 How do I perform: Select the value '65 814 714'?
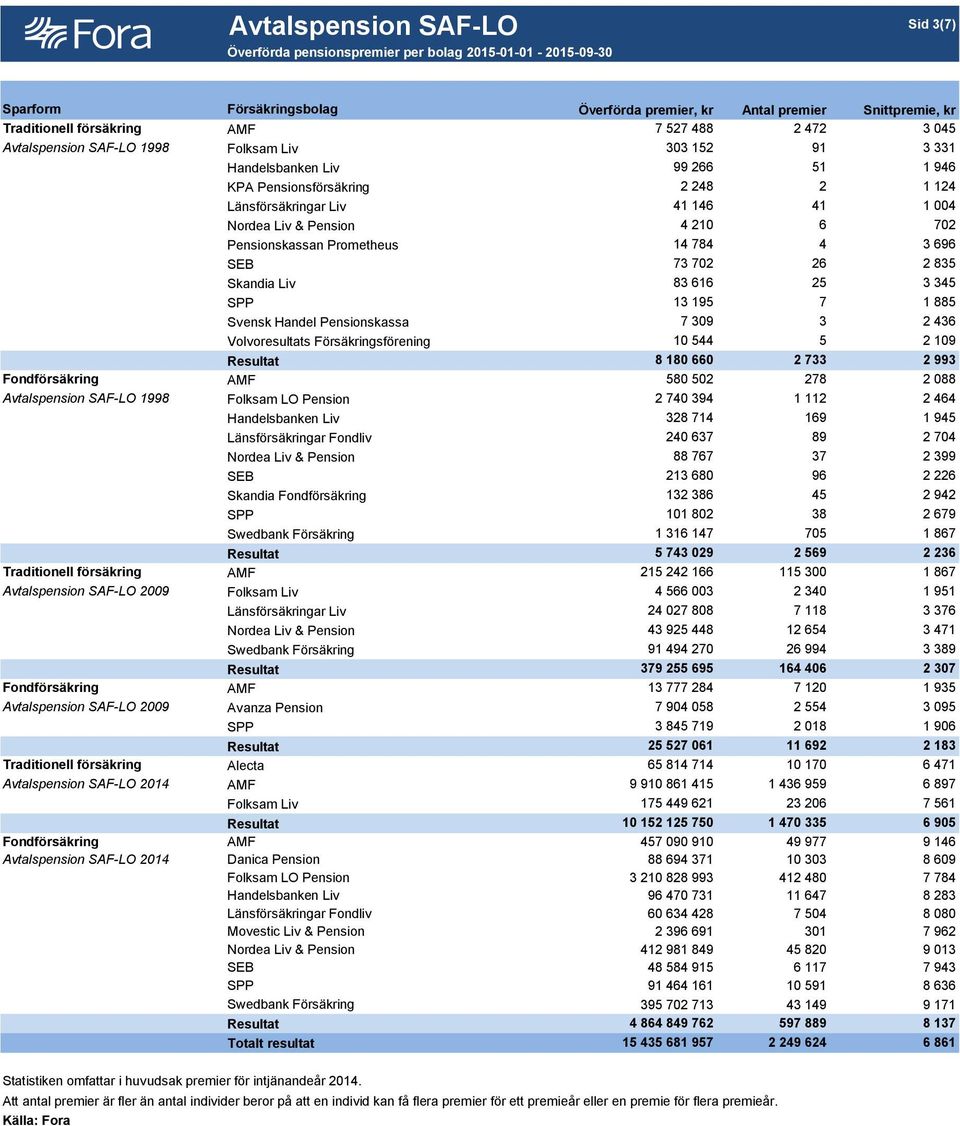pos(680,765)
